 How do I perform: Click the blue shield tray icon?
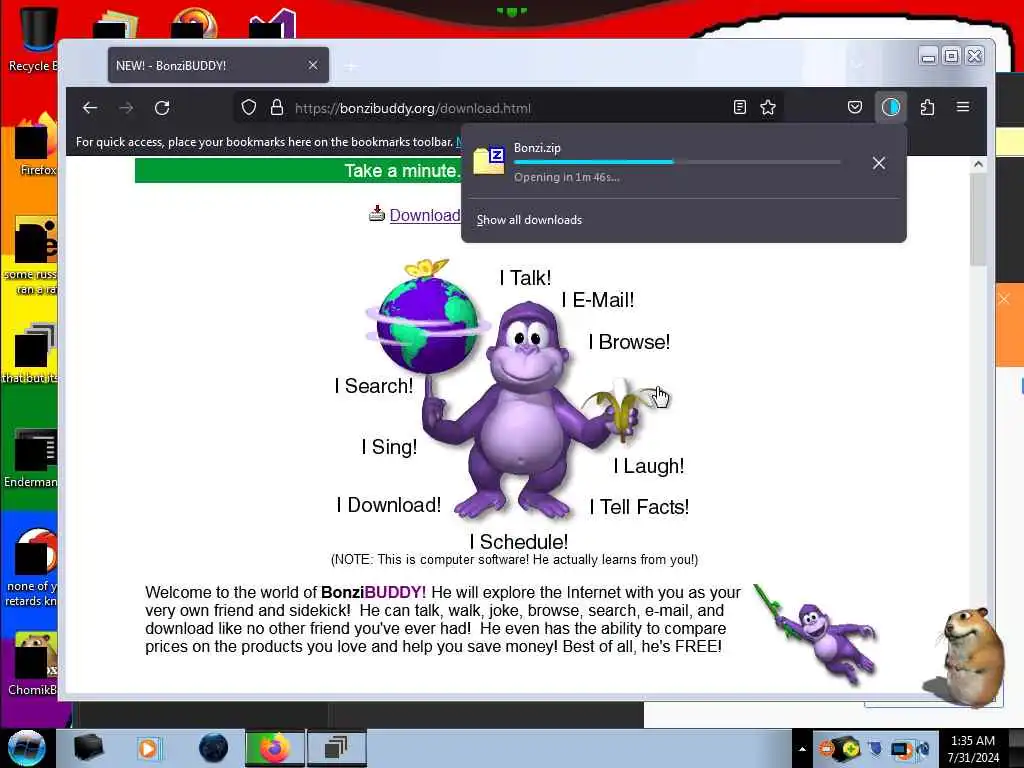coord(875,748)
